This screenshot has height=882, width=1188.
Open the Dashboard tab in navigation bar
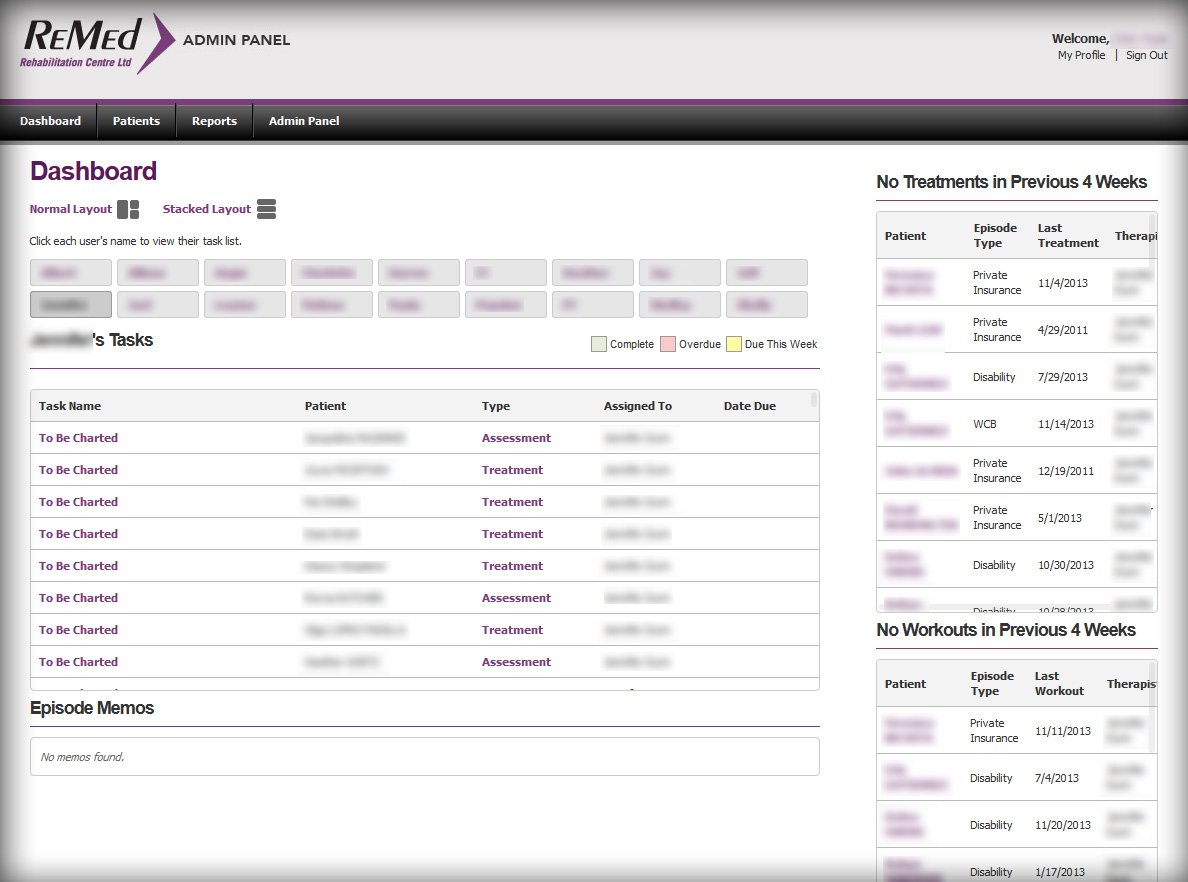pos(50,121)
